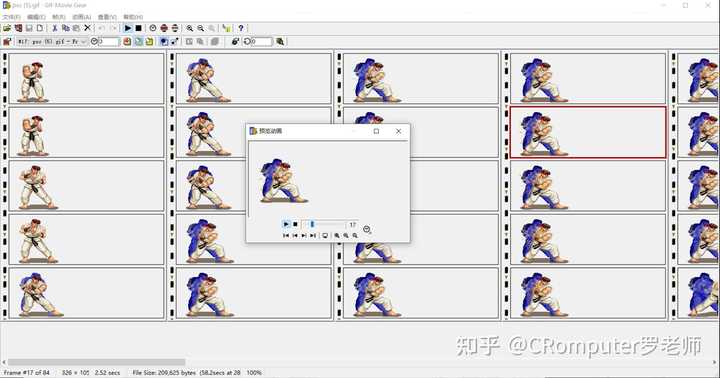Click the last magnifier icon in preview window
Viewport: 720px width, 378px height.
(355, 236)
